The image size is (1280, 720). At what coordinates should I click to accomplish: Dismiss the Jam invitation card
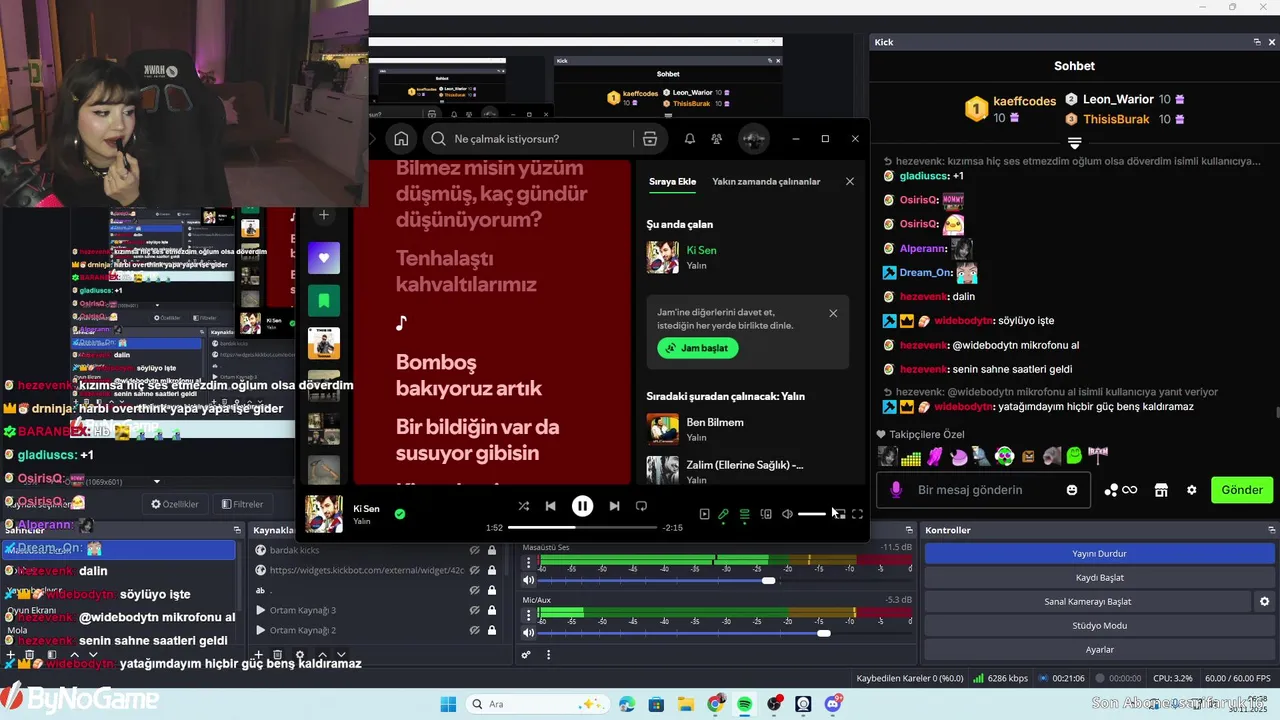(833, 313)
